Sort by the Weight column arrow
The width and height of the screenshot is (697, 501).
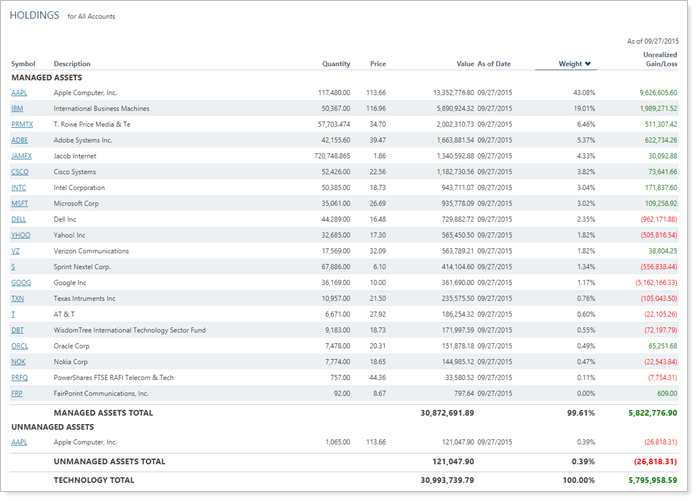click(x=588, y=64)
